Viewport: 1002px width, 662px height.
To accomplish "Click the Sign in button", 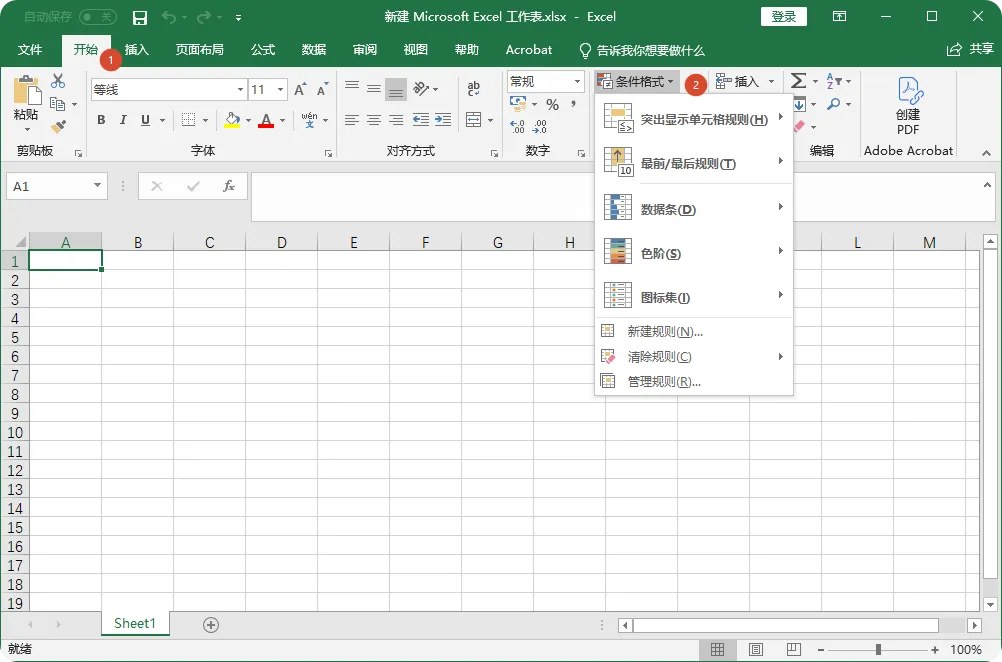I will (783, 17).
